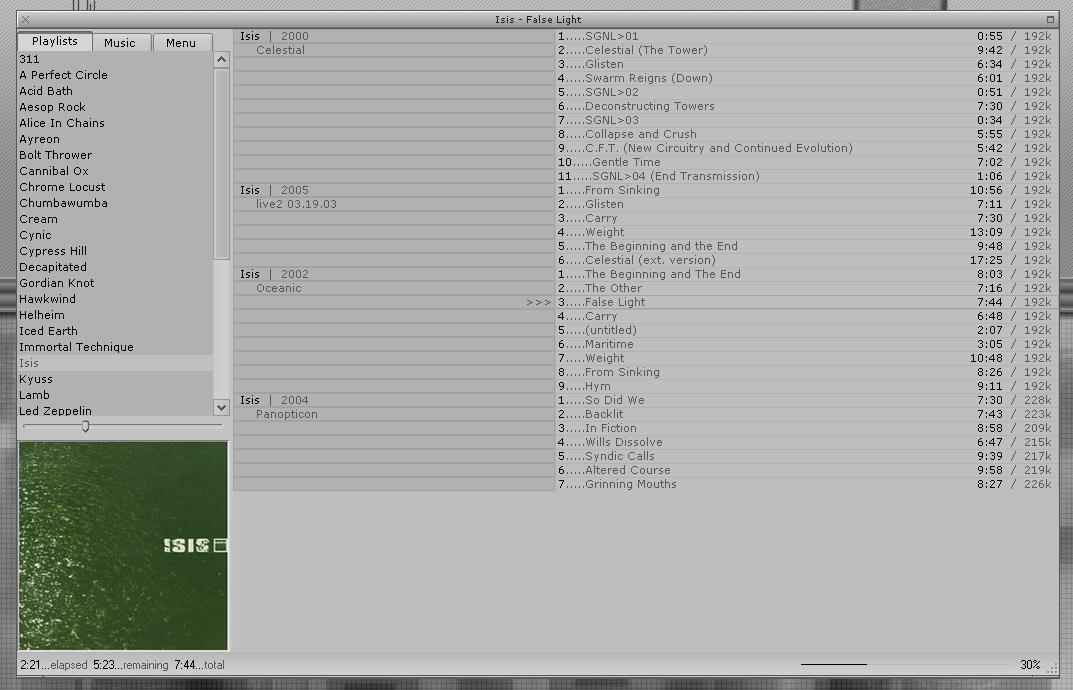Play Altered Course track
Screen dimensions: 1073x690
(805, 470)
